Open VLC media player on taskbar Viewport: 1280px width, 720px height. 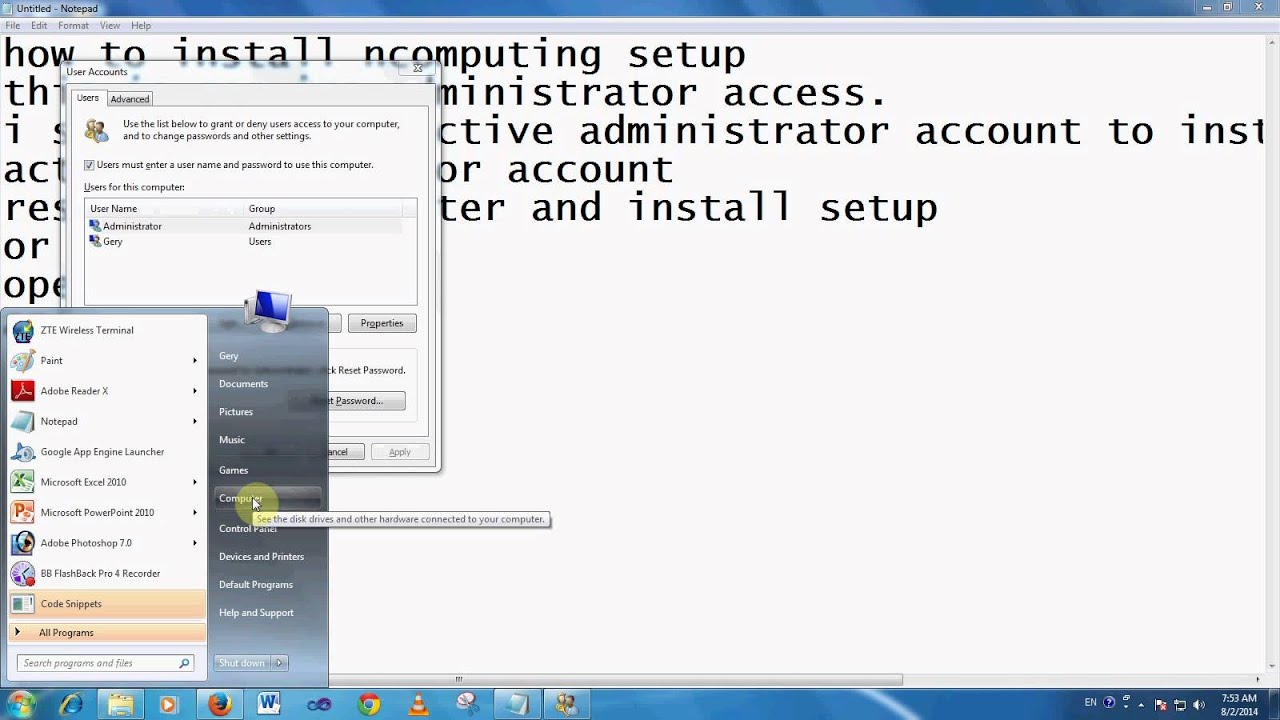coord(417,704)
